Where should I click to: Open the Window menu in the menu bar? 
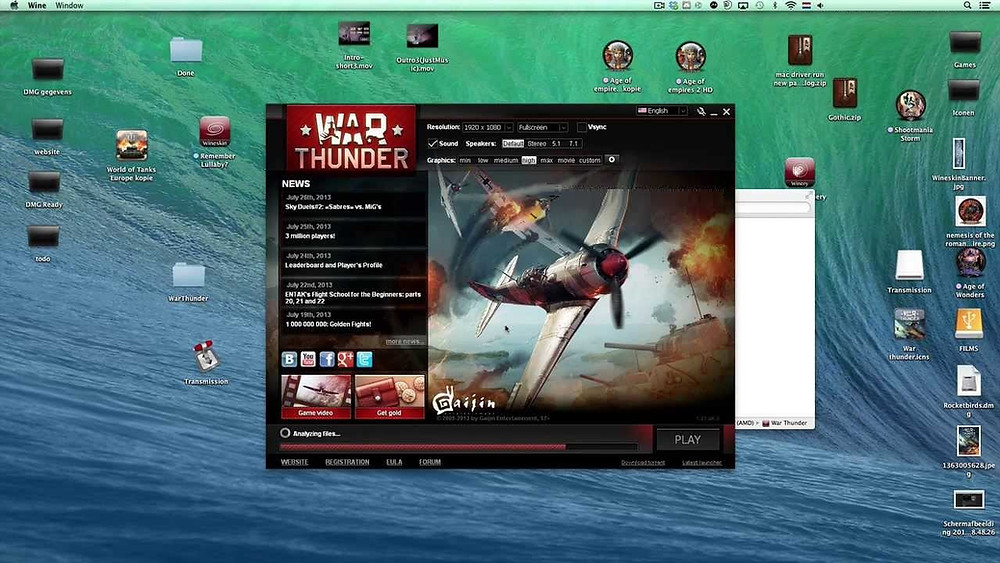pos(70,5)
